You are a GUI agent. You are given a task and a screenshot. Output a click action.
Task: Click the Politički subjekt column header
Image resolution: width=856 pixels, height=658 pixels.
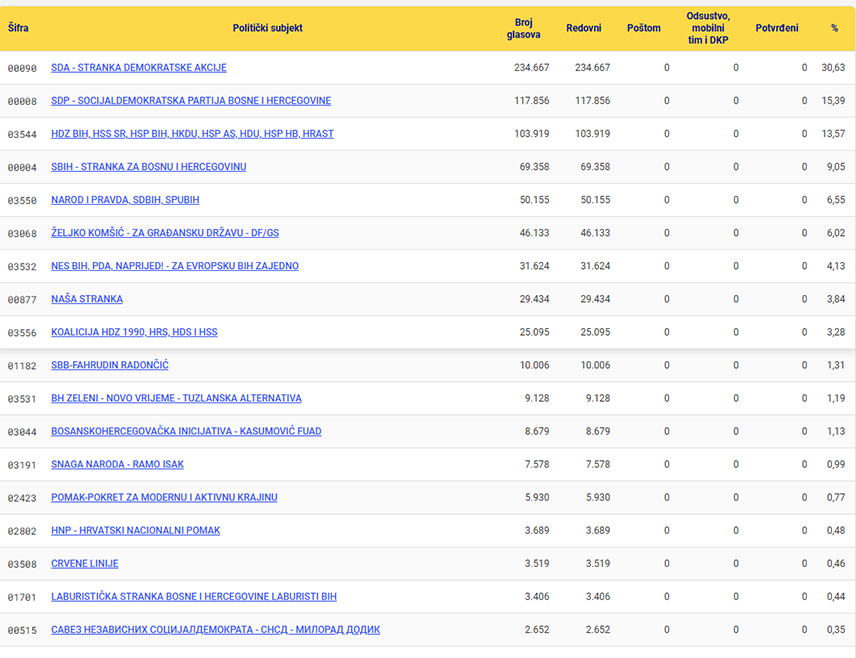point(268,28)
